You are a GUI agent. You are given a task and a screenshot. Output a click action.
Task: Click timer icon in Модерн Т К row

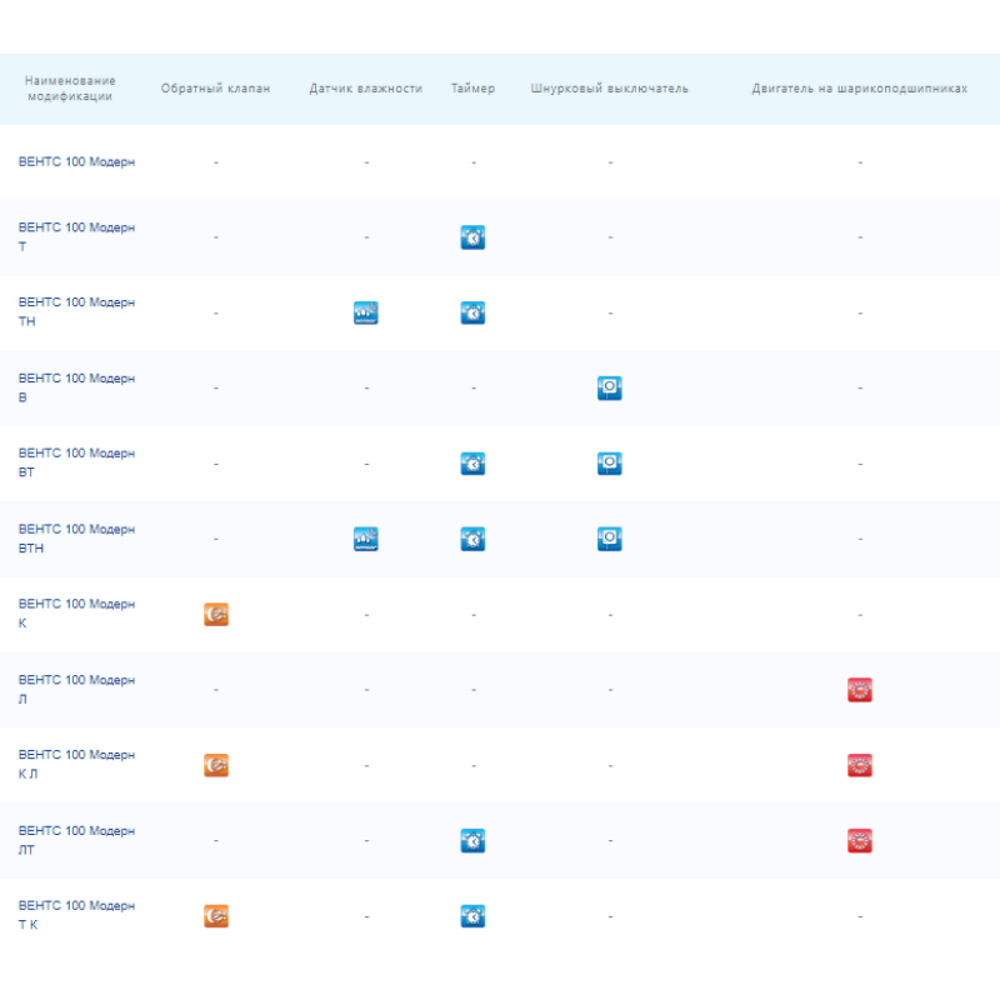pos(473,916)
